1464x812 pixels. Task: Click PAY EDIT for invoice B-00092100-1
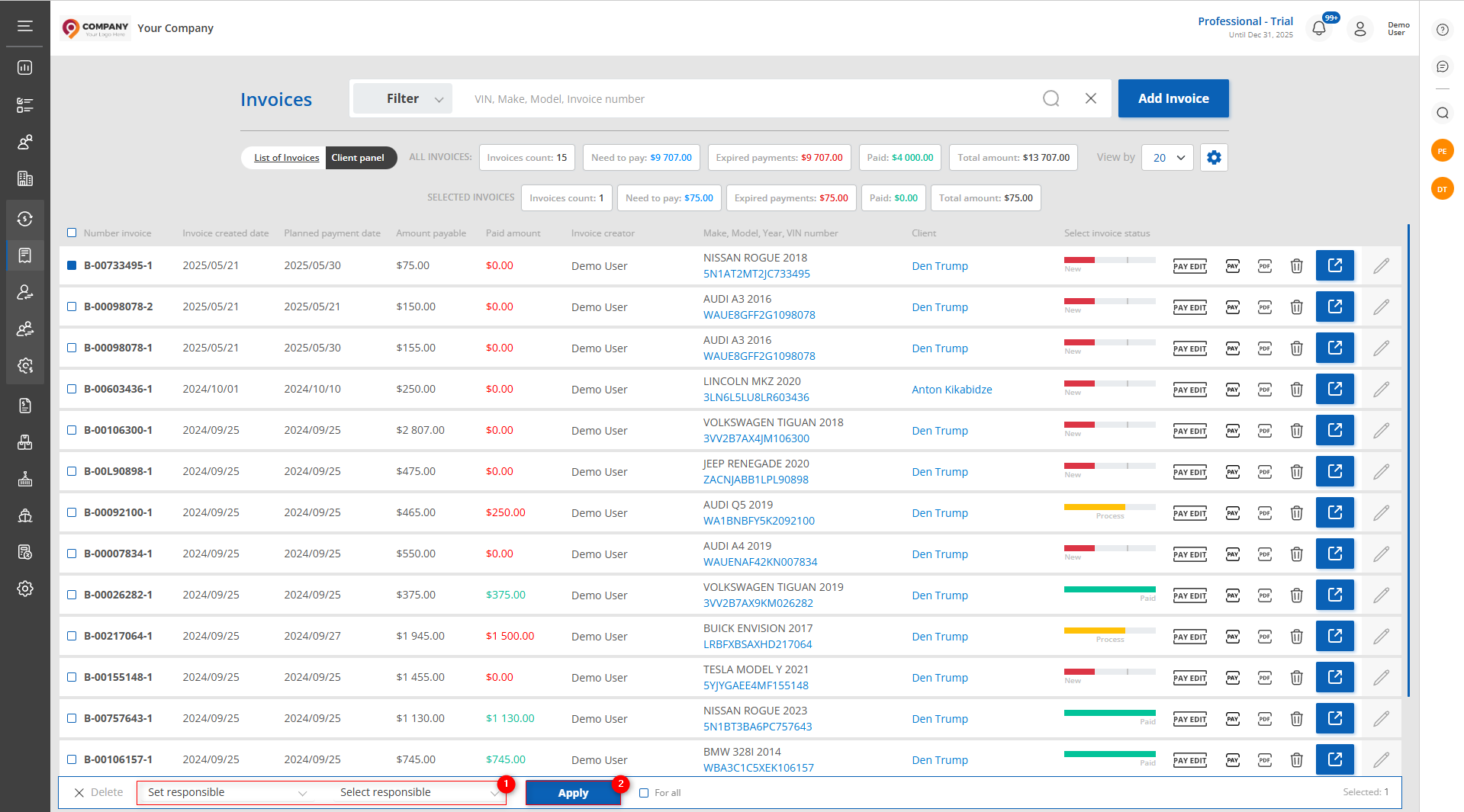point(1189,513)
